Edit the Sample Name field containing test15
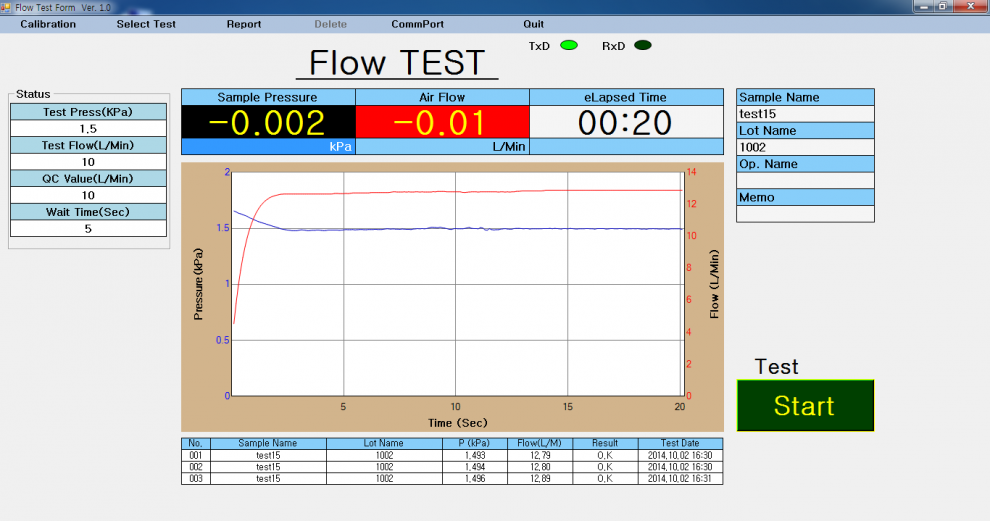Image resolution: width=990 pixels, height=521 pixels. [x=805, y=114]
